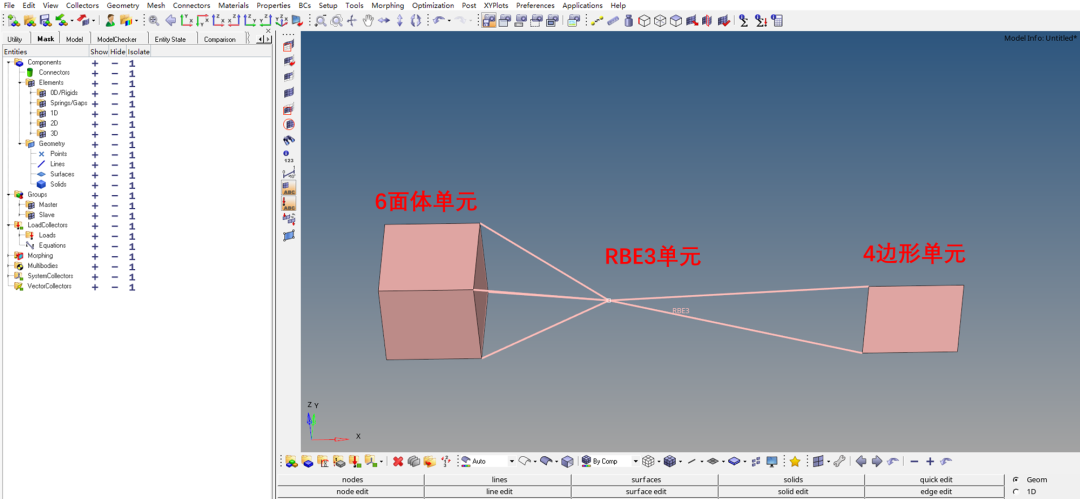Click the undo arrow icon in top toolbar
This screenshot has width=1080, height=499.
[x=439, y=20]
